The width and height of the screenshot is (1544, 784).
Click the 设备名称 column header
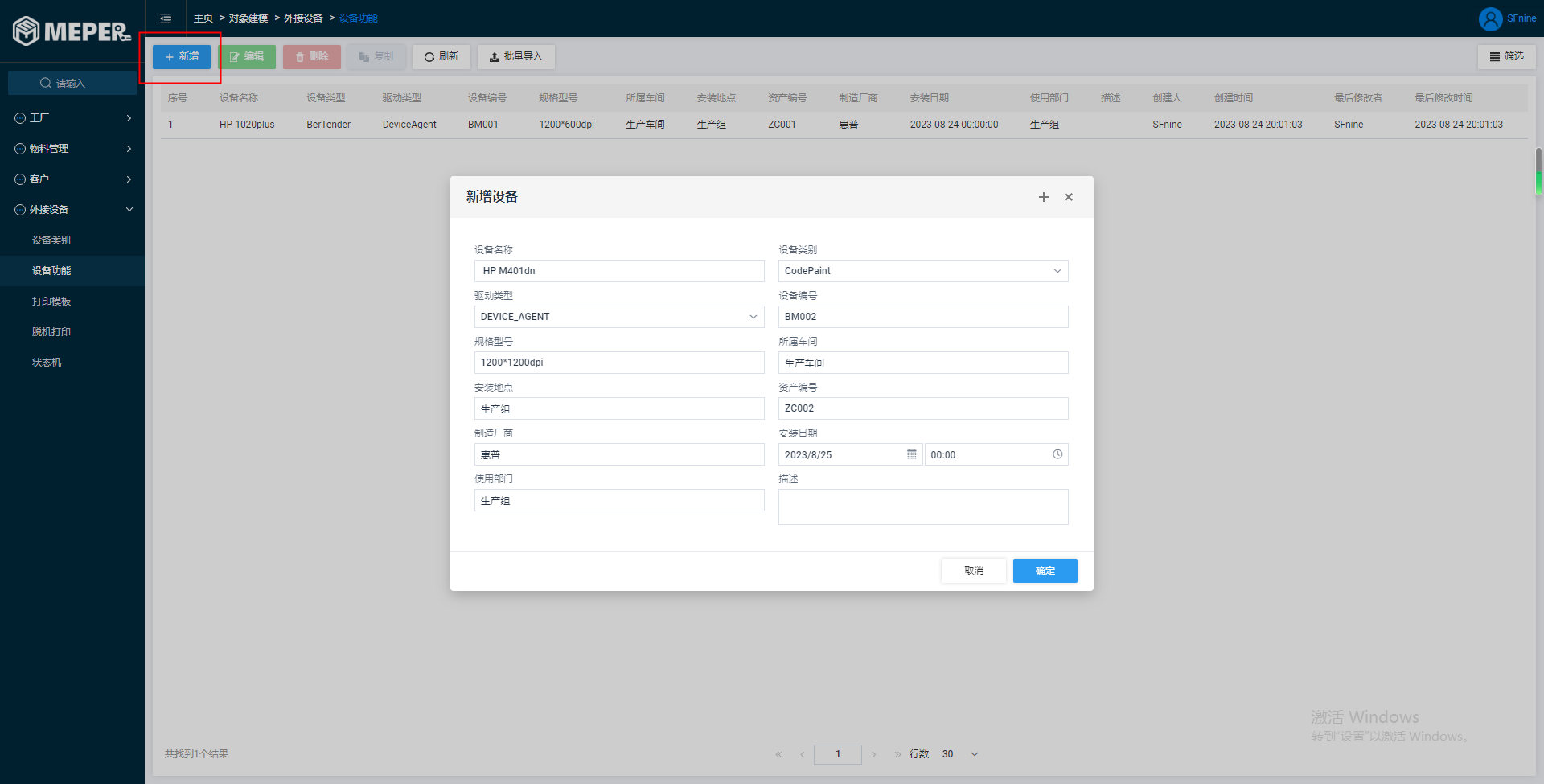pos(239,98)
